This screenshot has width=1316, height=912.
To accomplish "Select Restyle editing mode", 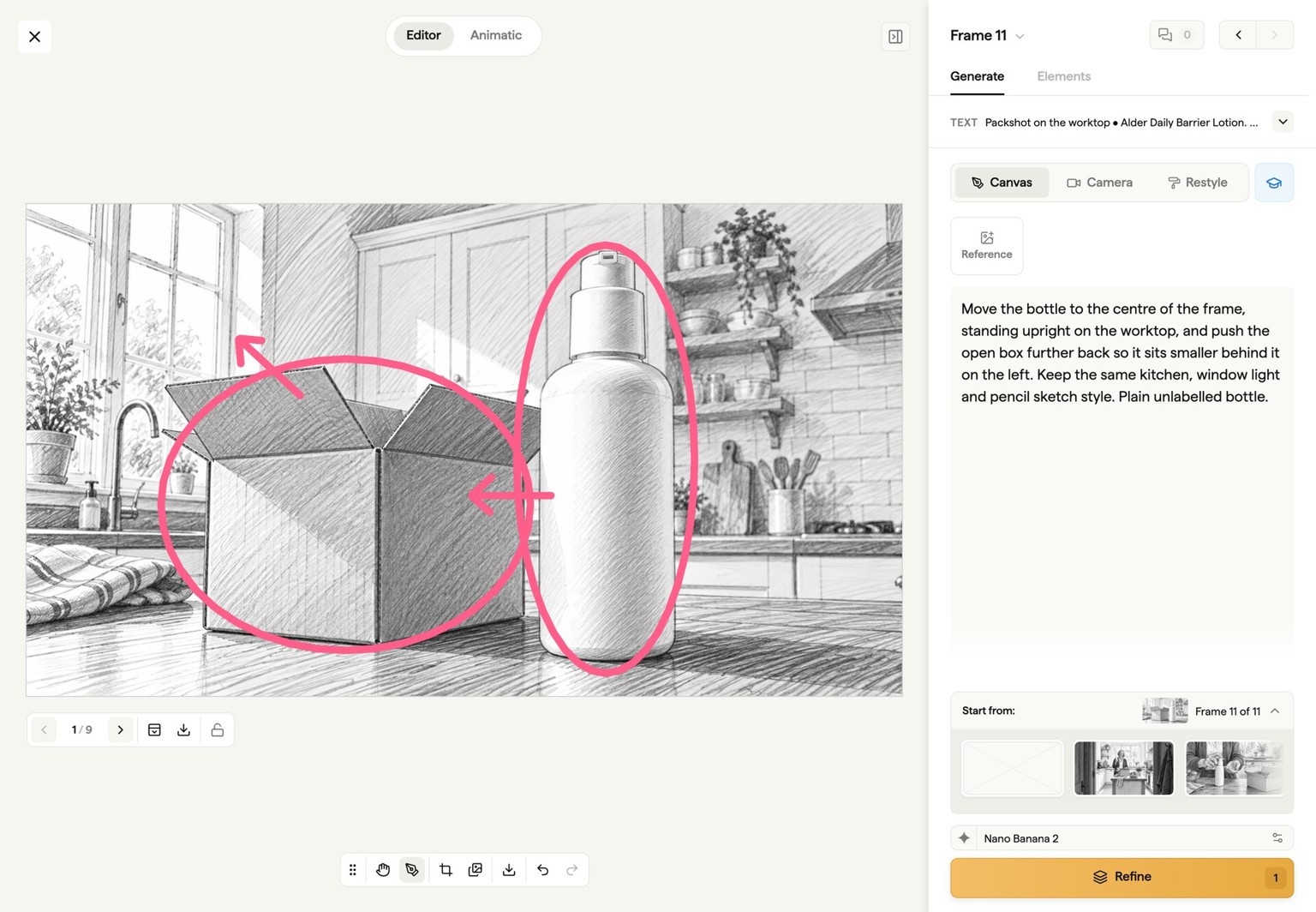I will tap(1197, 183).
